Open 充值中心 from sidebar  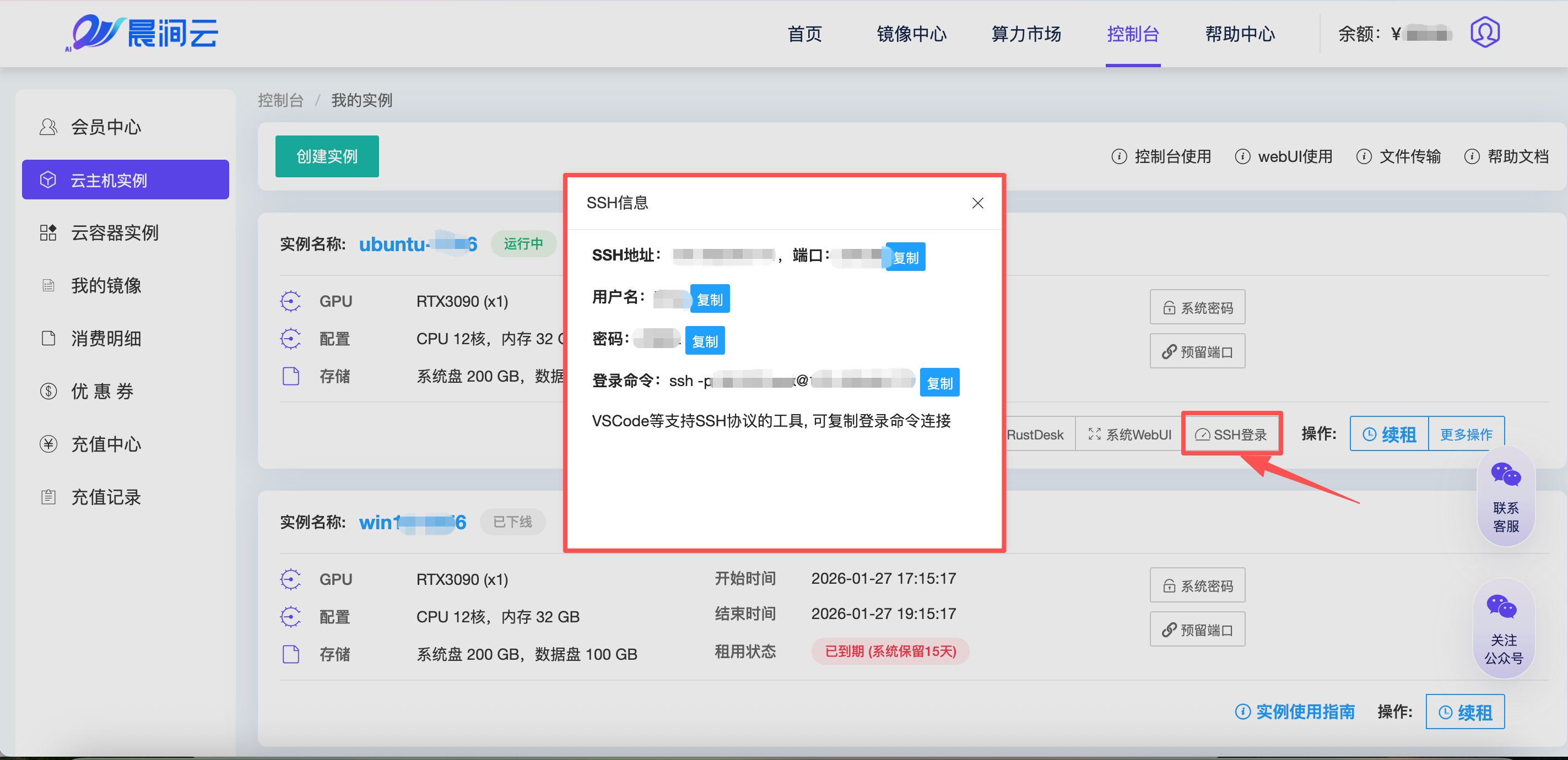106,444
